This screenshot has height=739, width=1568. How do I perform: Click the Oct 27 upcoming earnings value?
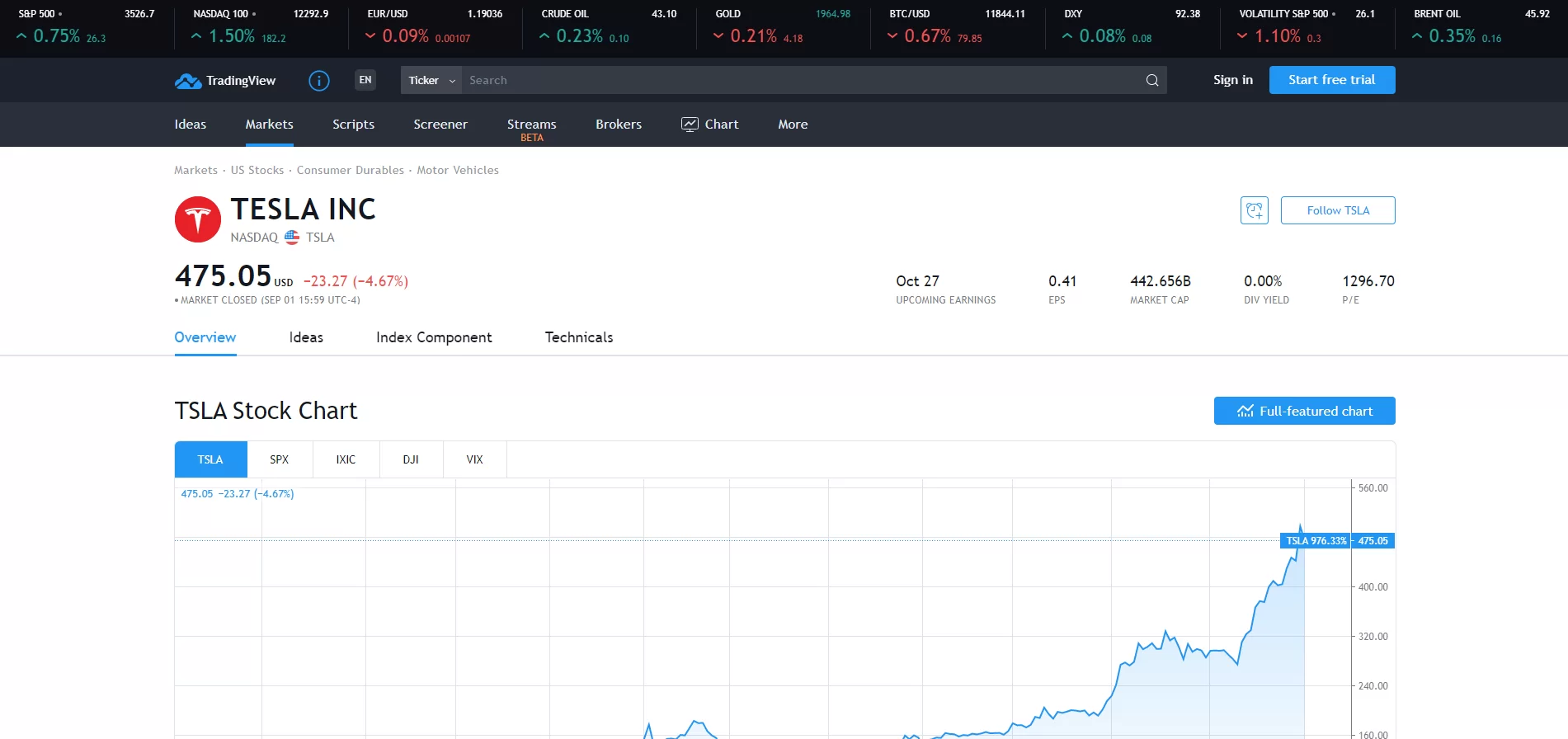pos(917,281)
